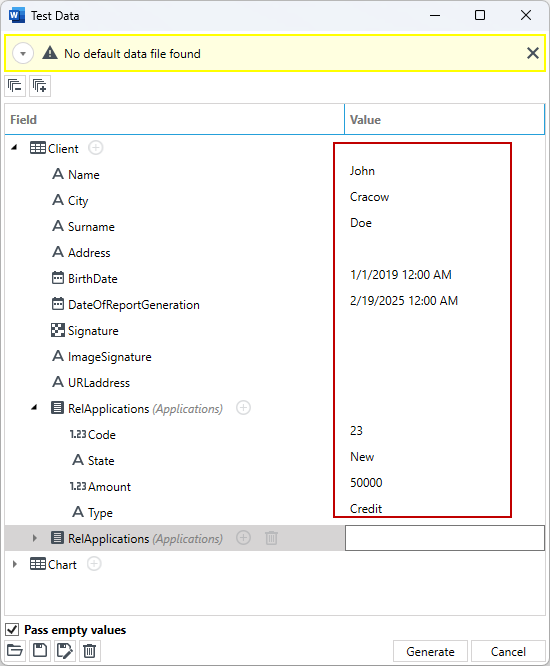The image size is (550, 666).
Task: Click the value 2/19/2025 12:00 AM
Action: [x=404, y=301]
